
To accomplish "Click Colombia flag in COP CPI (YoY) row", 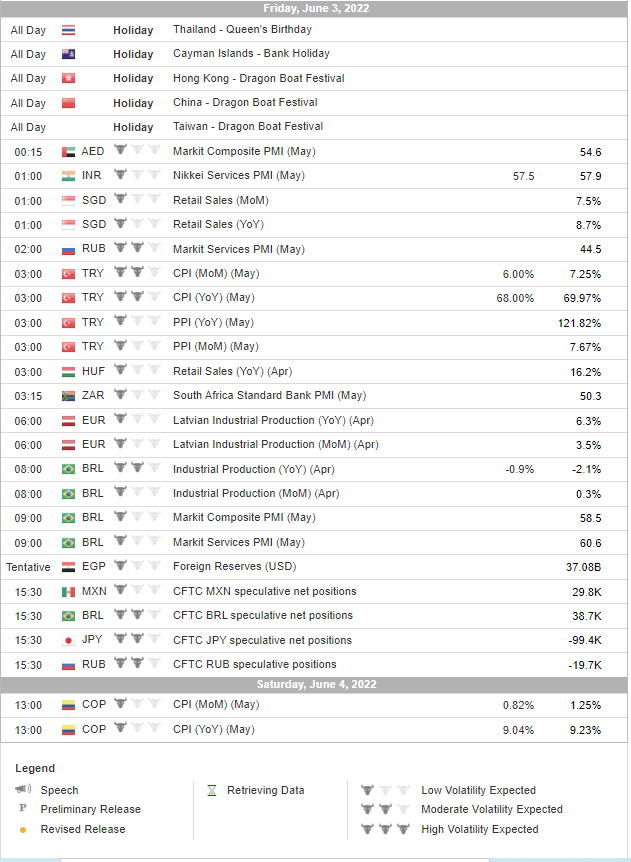I will [68, 731].
